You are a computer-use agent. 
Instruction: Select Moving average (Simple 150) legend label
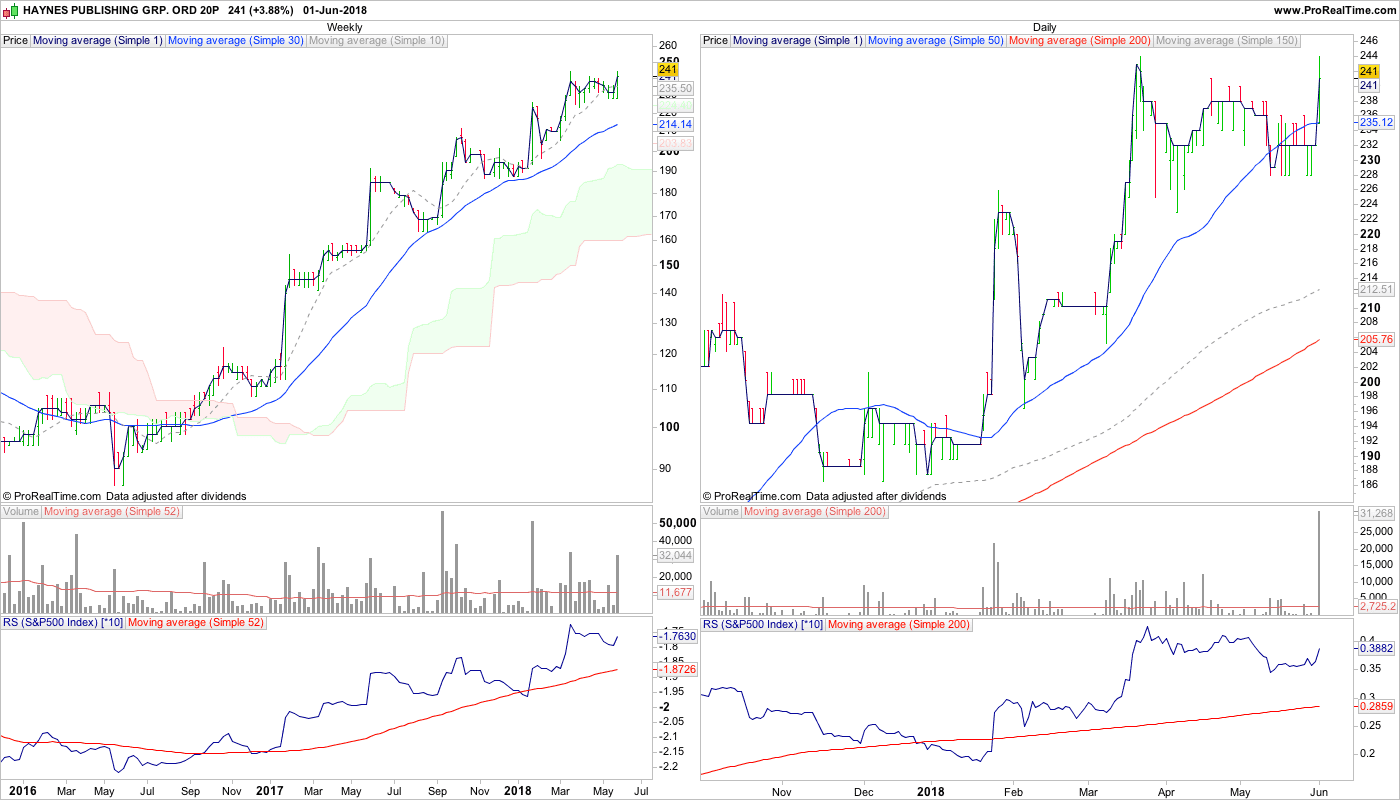click(x=1227, y=41)
